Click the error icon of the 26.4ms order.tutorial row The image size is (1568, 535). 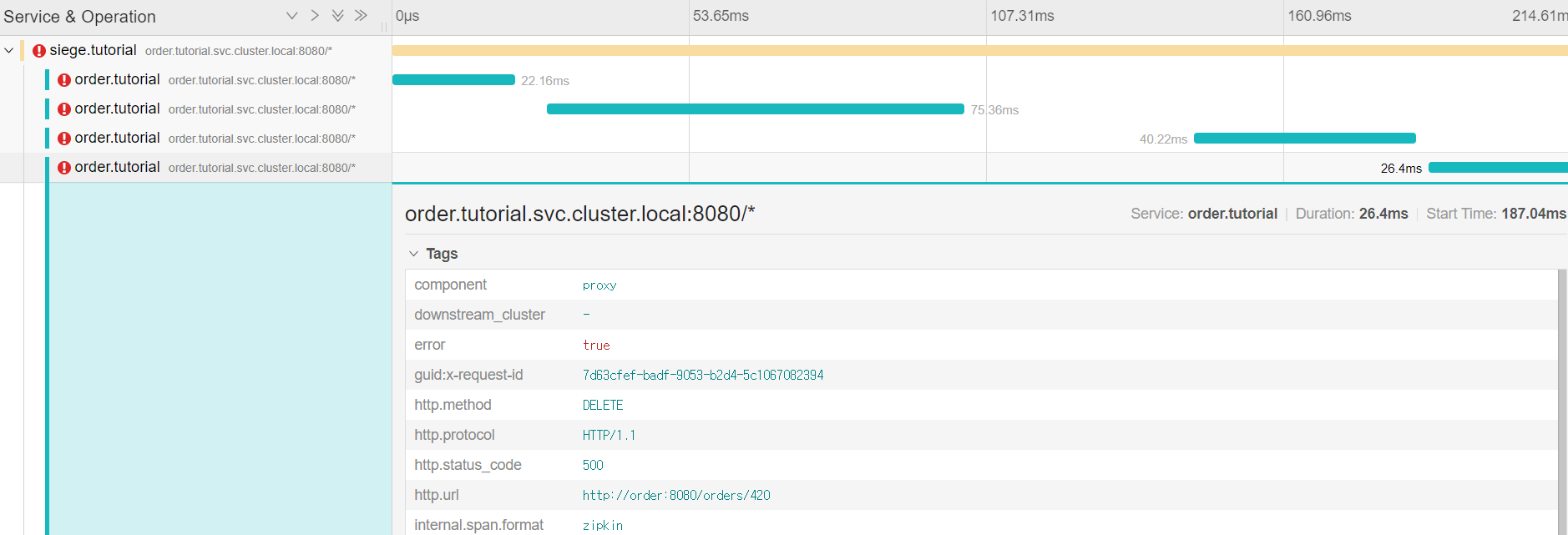click(x=63, y=168)
